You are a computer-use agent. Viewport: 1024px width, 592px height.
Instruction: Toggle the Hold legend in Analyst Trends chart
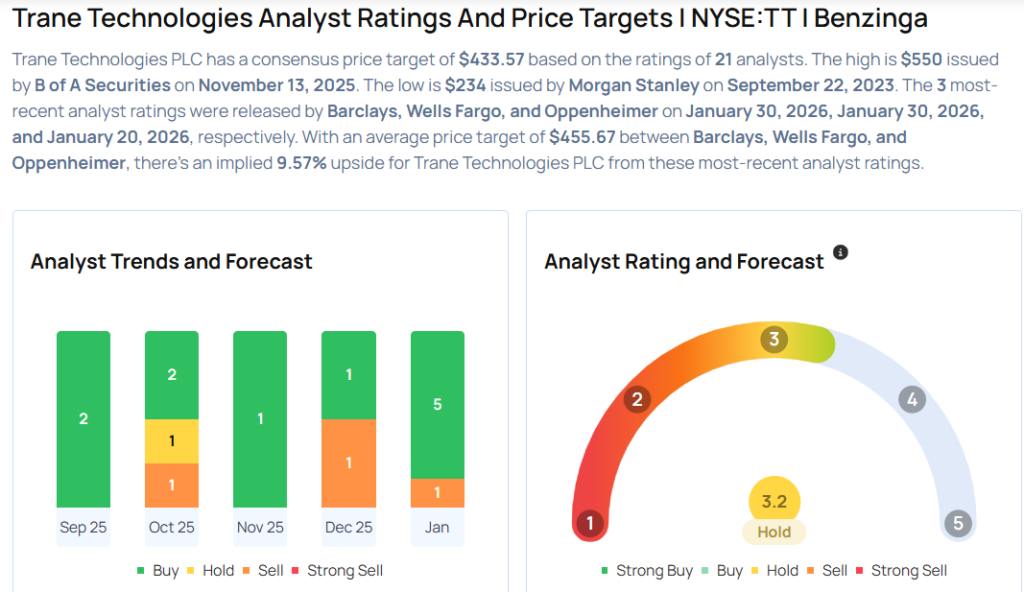211,571
